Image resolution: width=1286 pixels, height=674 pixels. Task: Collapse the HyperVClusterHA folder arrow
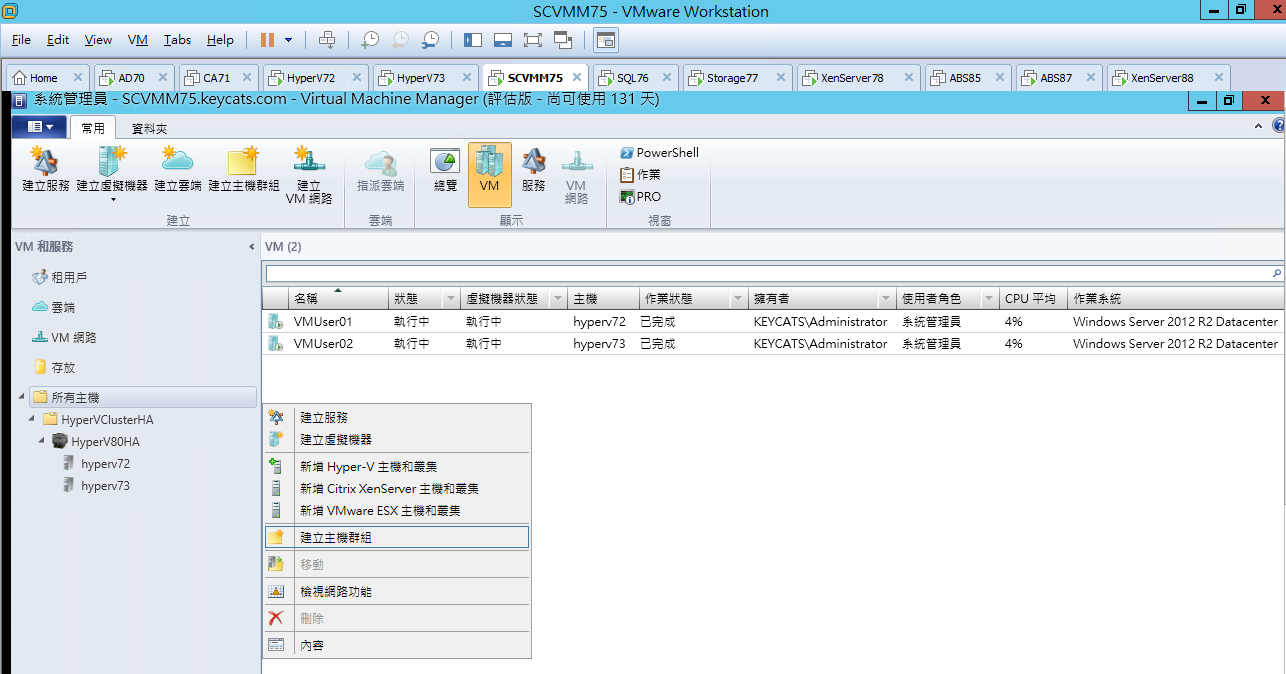pos(31,419)
